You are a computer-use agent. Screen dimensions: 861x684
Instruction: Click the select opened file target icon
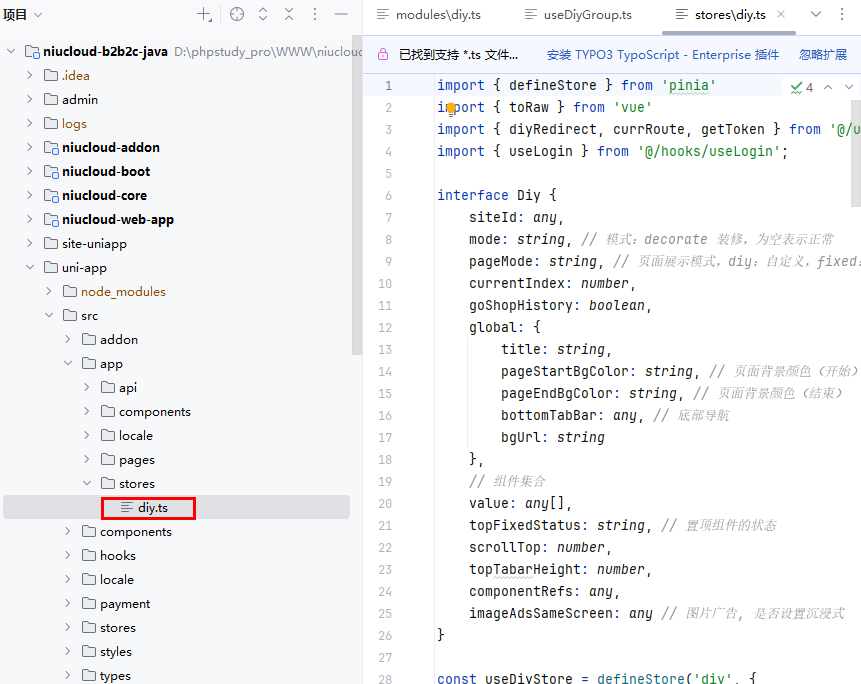pos(237,14)
